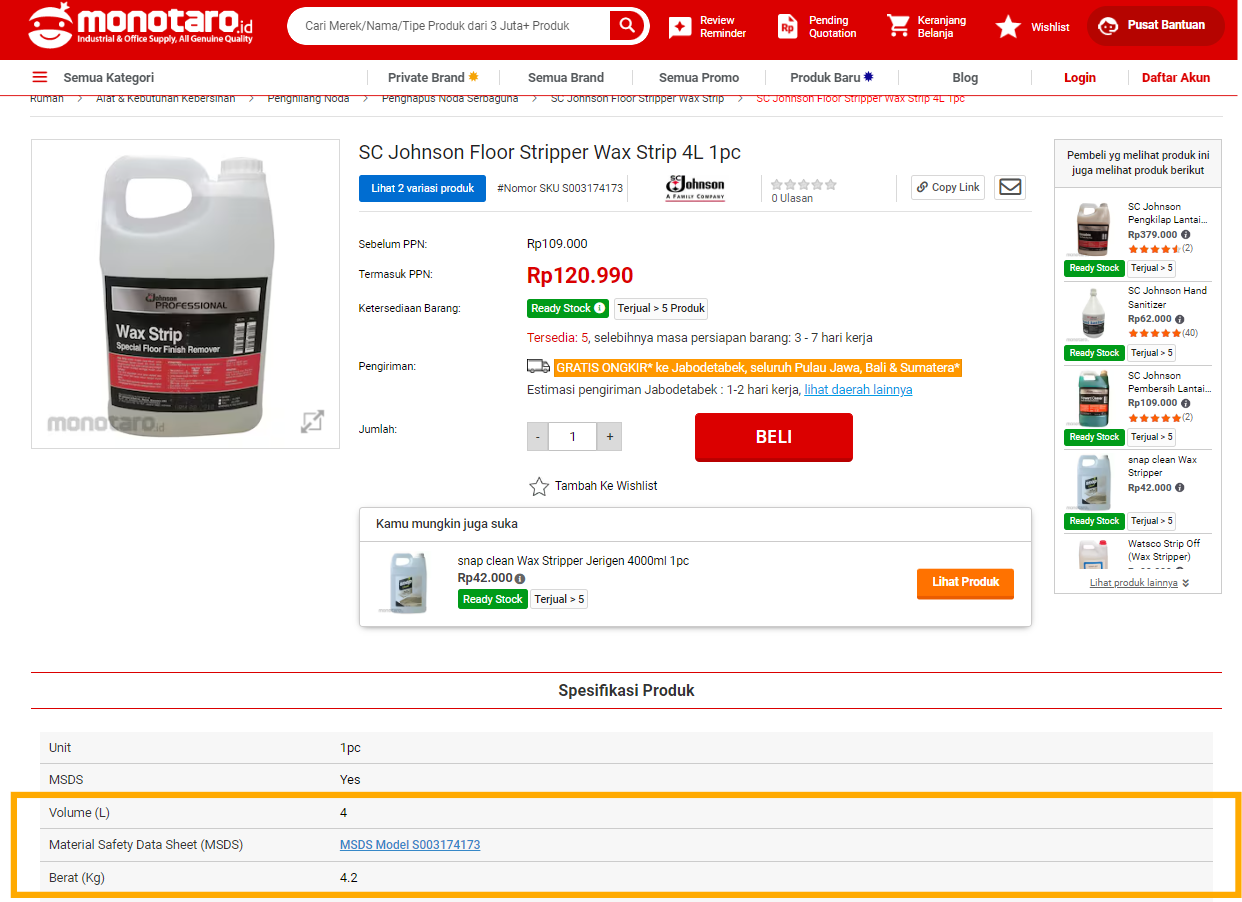
Task: Click the red search magnifier button
Action: click(628, 25)
